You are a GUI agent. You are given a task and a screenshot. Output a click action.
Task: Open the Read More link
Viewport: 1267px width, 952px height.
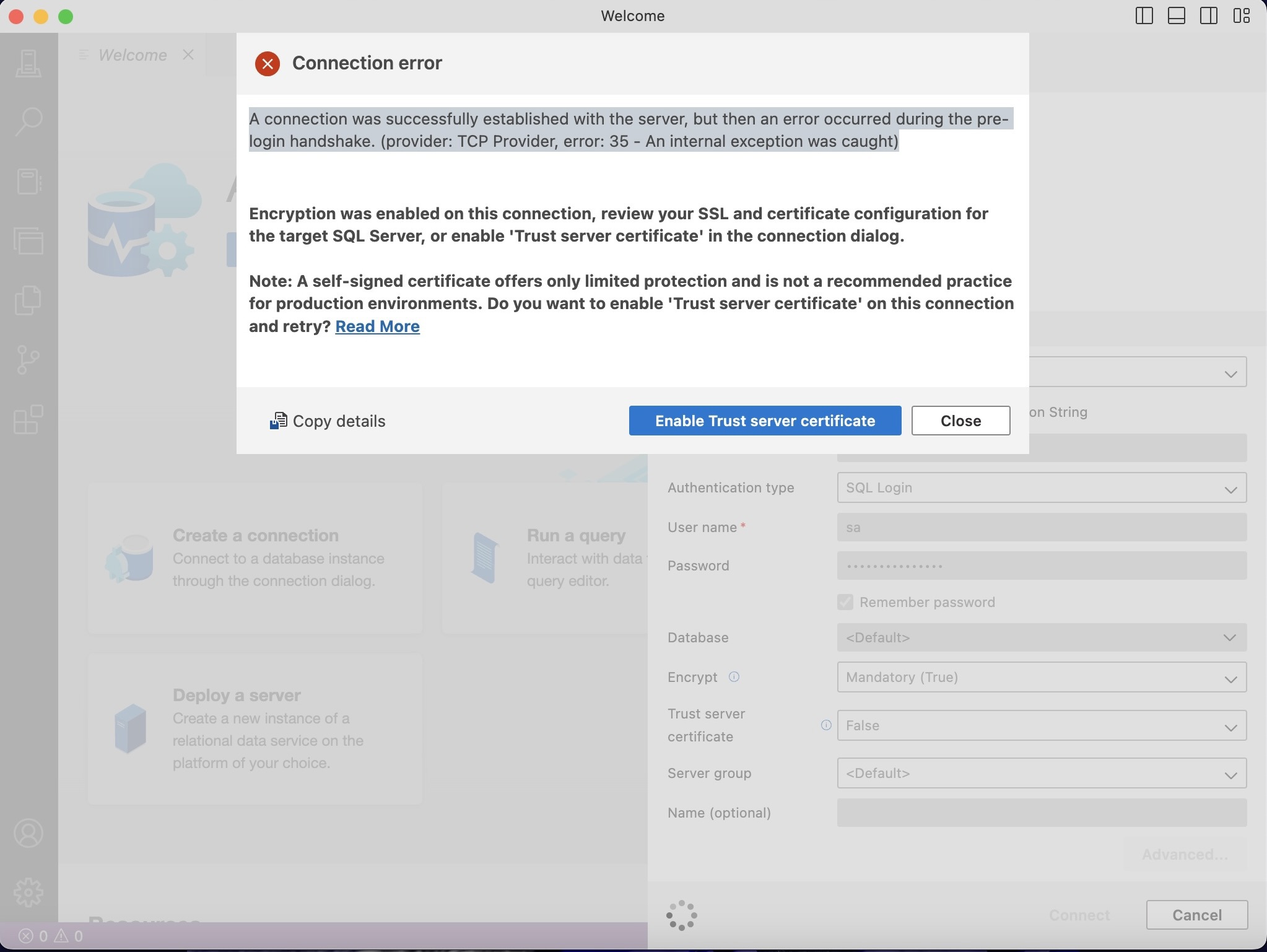377,326
